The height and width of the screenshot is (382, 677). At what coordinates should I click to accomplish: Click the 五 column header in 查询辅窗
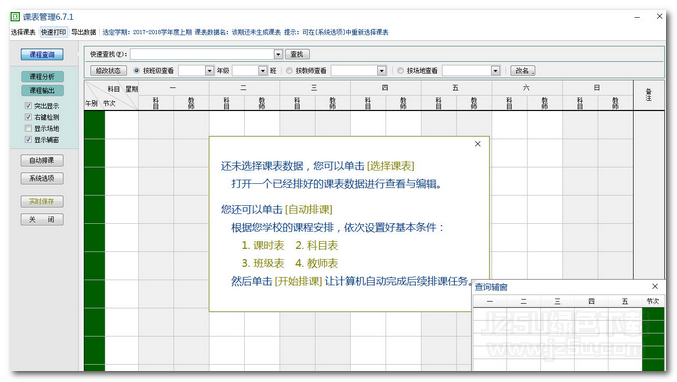[x=625, y=301]
